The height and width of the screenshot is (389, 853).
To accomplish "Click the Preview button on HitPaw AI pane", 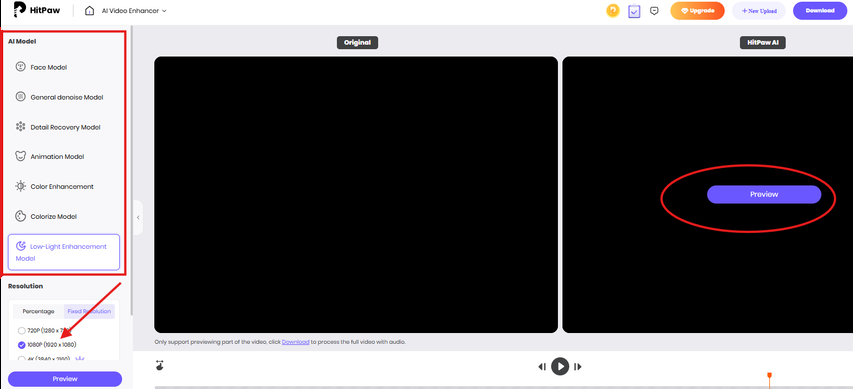I will pos(764,194).
